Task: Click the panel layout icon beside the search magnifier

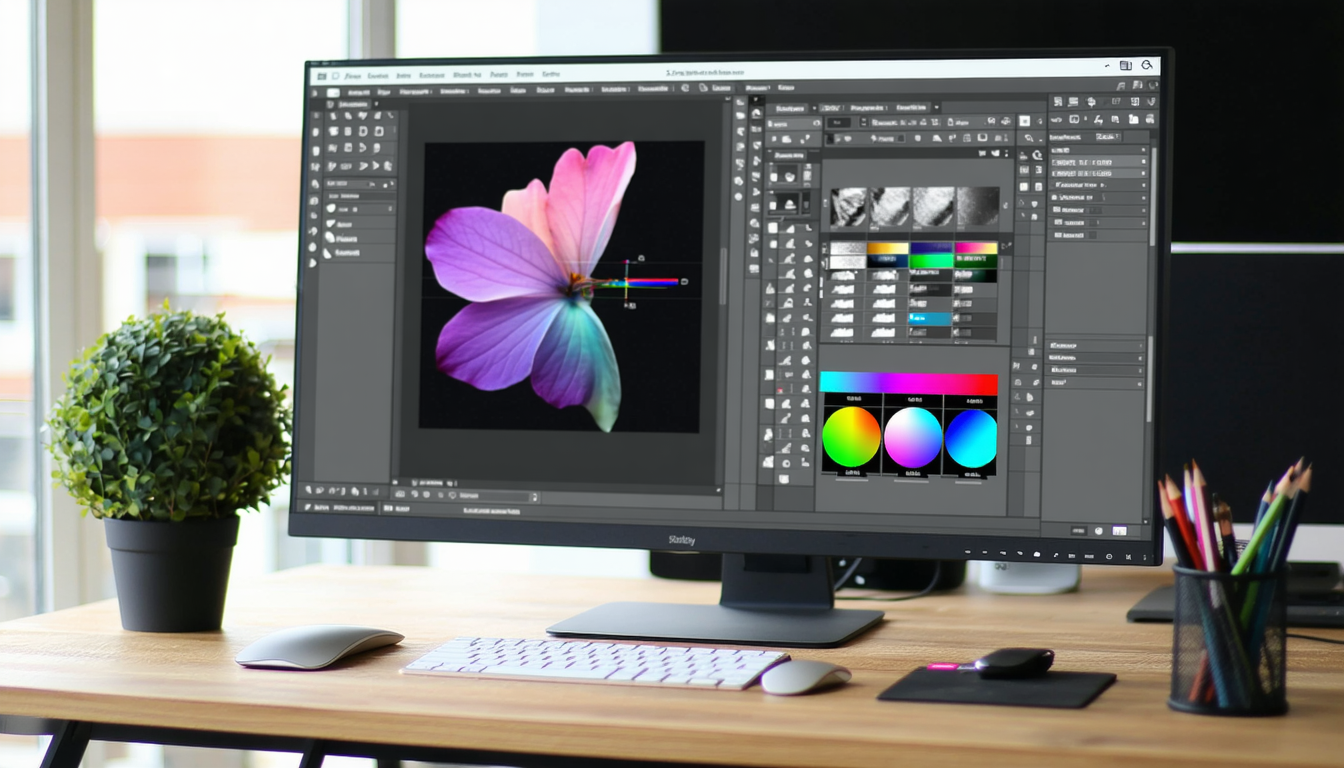Action: (x=1125, y=65)
